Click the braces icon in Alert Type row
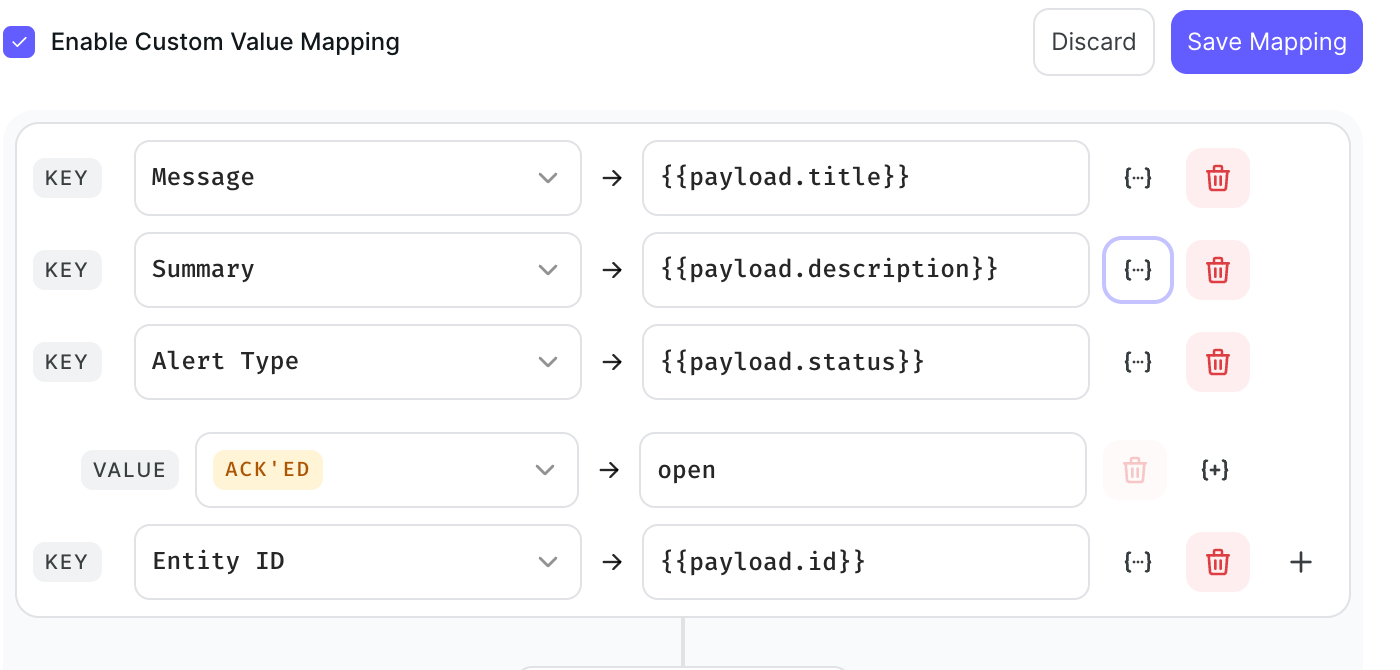 1138,362
